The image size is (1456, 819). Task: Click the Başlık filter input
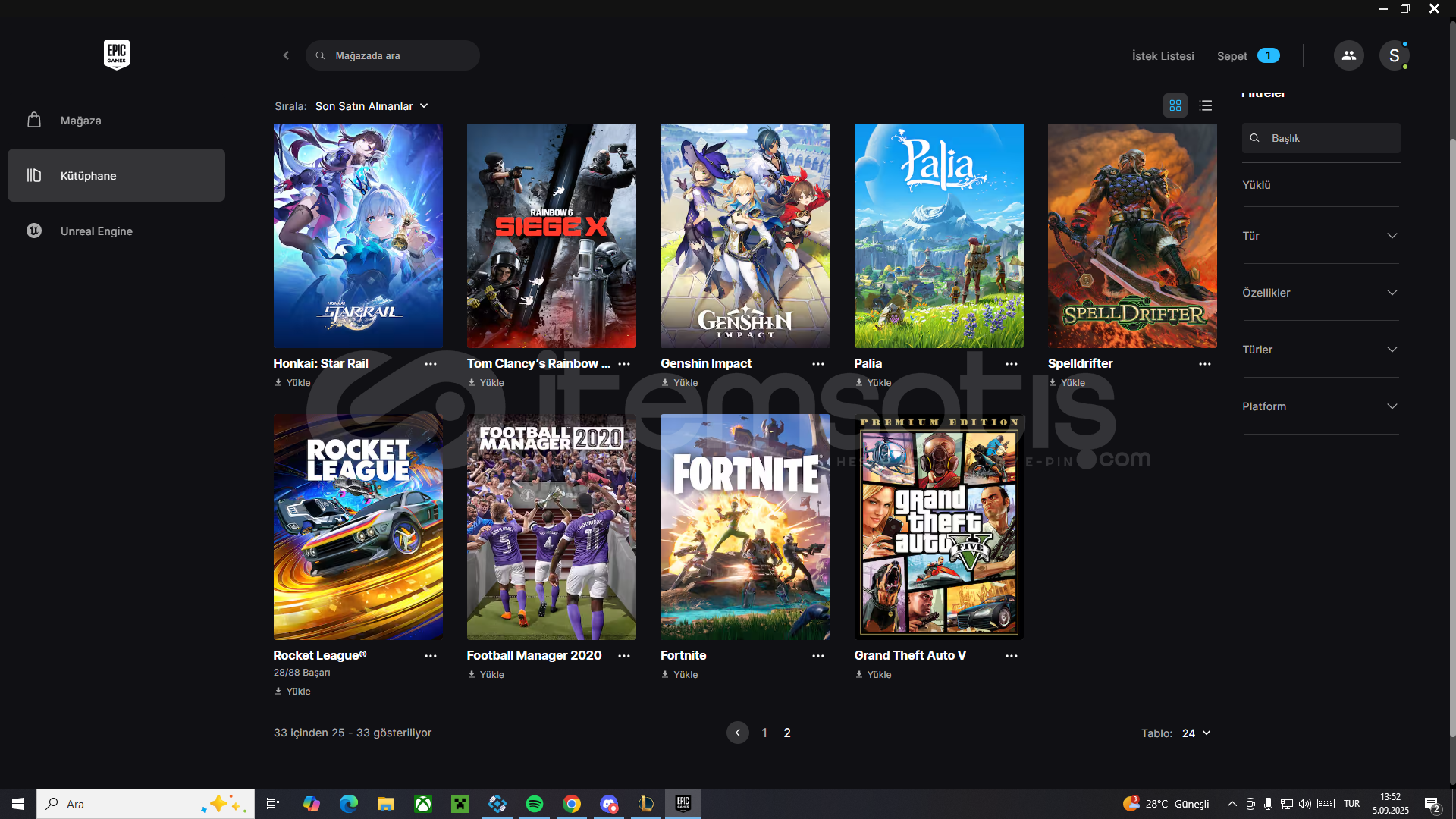pos(1321,138)
